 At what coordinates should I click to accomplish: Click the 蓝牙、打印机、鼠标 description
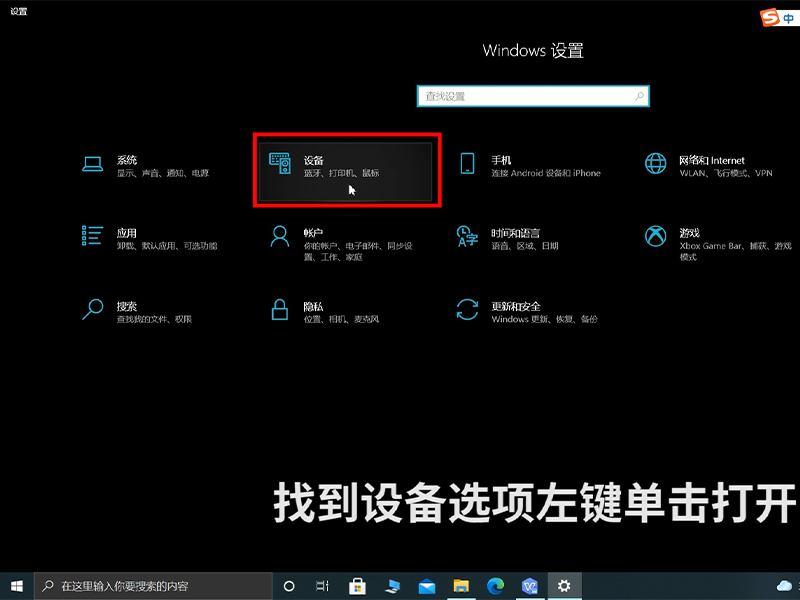[x=341, y=173]
